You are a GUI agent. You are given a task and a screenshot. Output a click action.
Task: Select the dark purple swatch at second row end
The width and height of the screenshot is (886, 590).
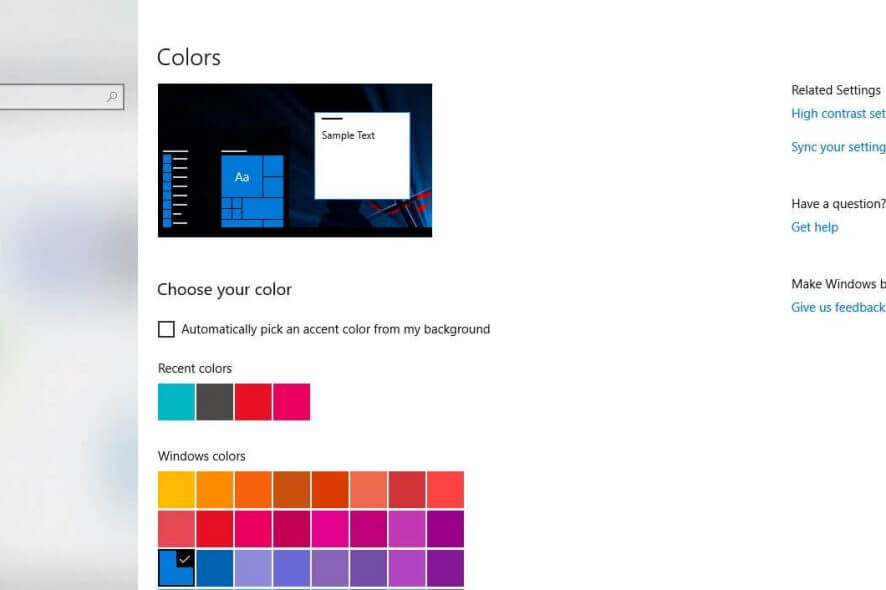[x=444, y=528]
